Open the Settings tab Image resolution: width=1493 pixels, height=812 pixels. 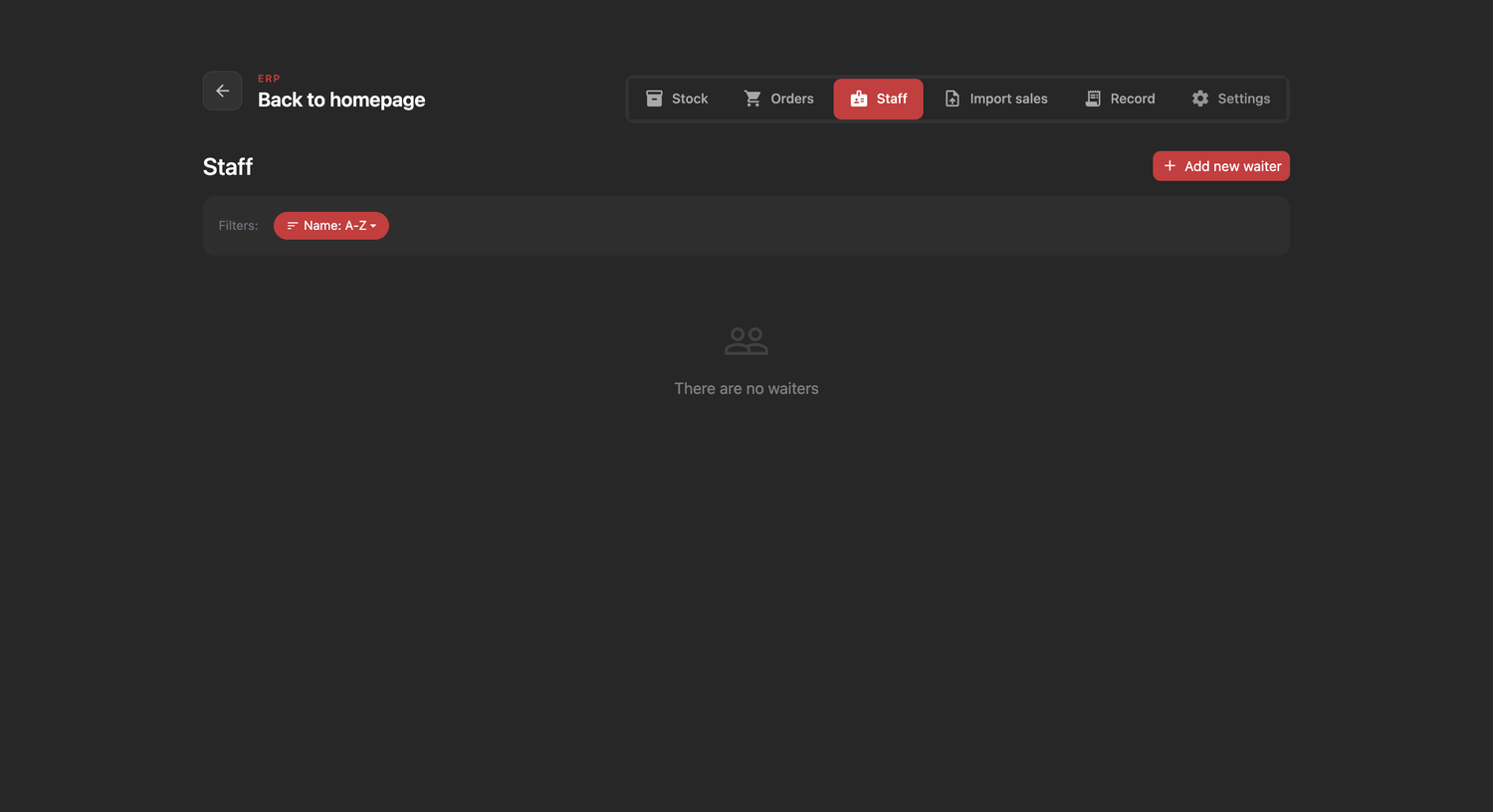[1231, 99]
